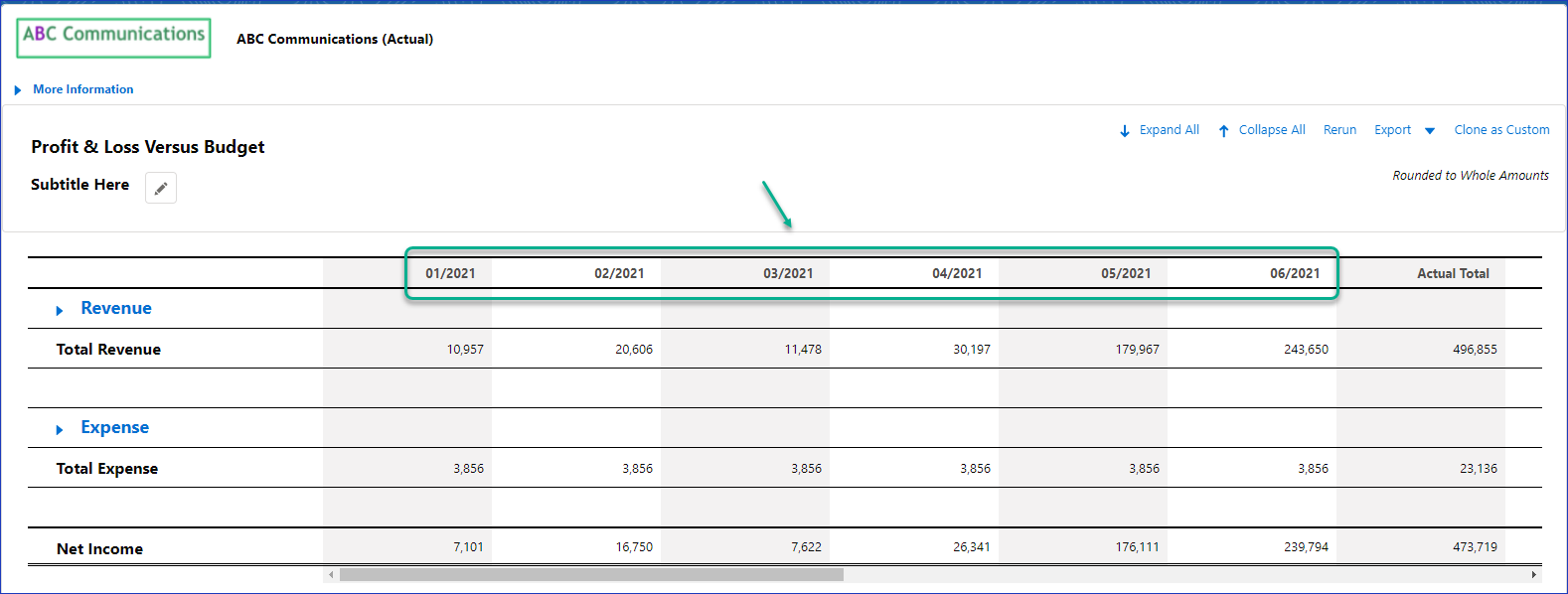Click the horizontal scrollbar right arrow
Screen dimensions: 1568x594
(x=1533, y=574)
